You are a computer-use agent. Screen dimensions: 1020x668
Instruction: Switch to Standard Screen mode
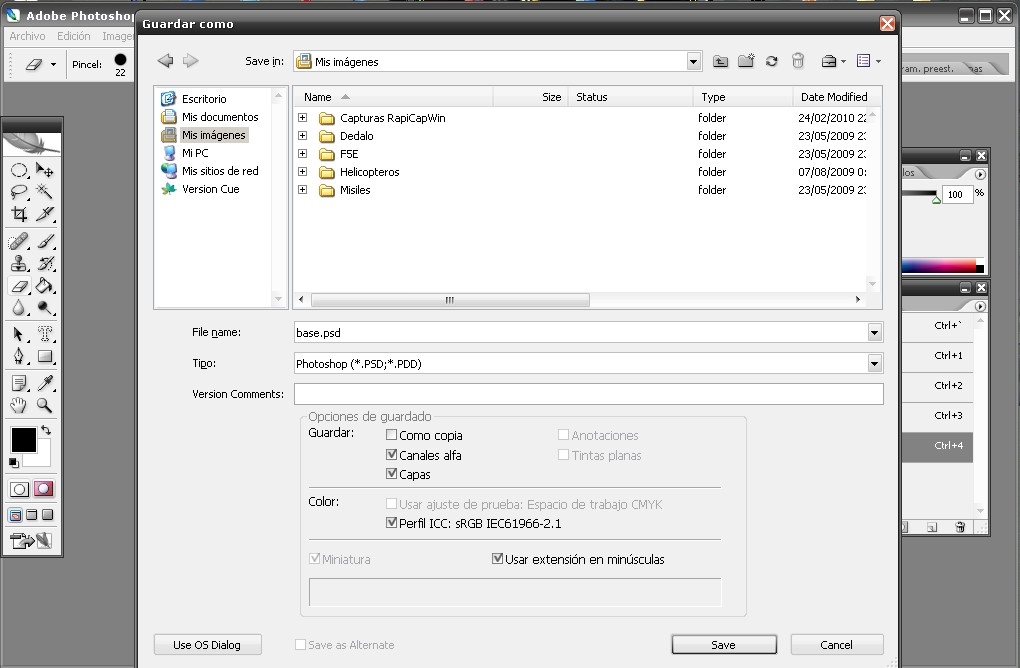pos(15,515)
